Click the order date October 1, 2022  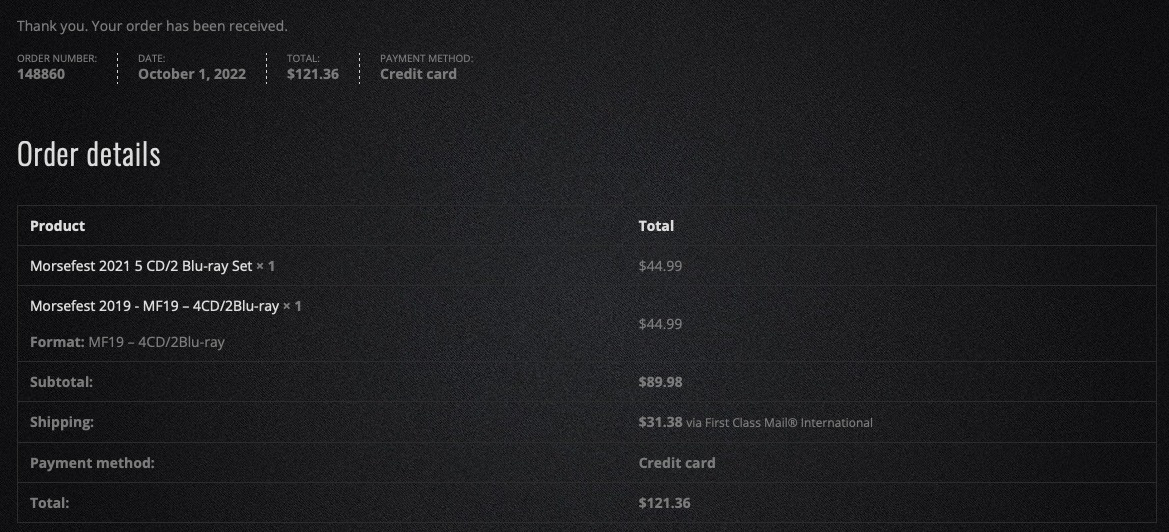click(x=191, y=74)
